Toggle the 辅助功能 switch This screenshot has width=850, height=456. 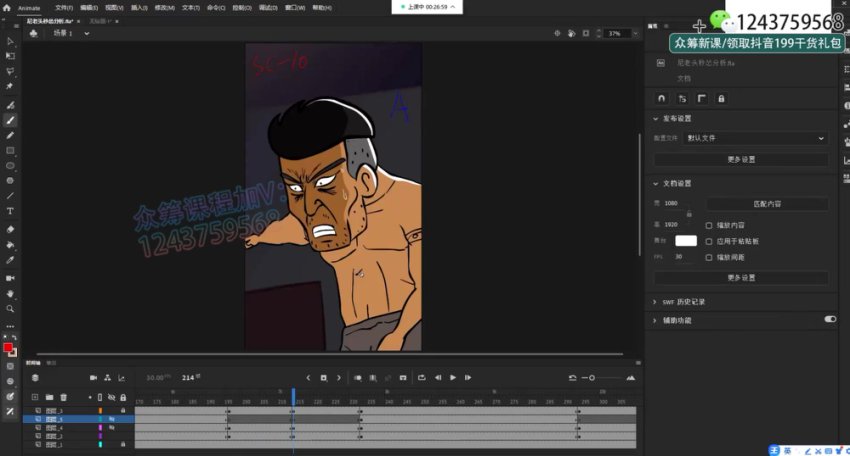[x=829, y=320]
